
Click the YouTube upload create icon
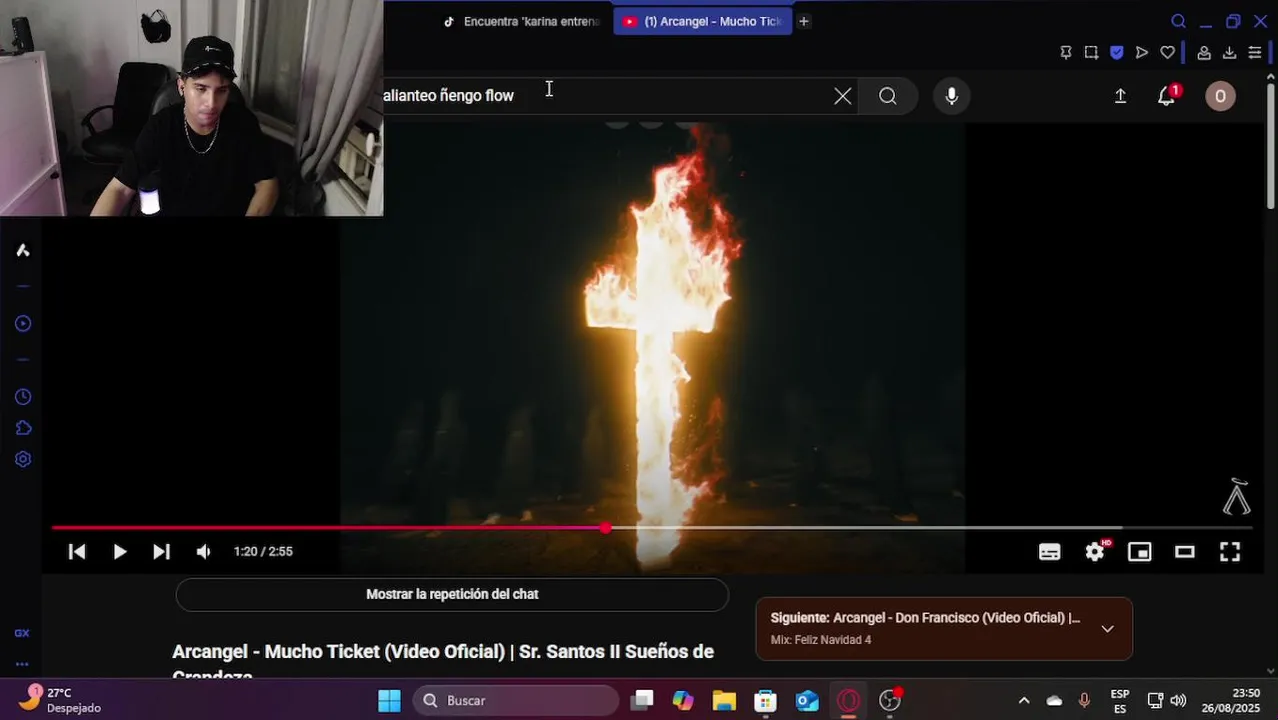(1120, 96)
